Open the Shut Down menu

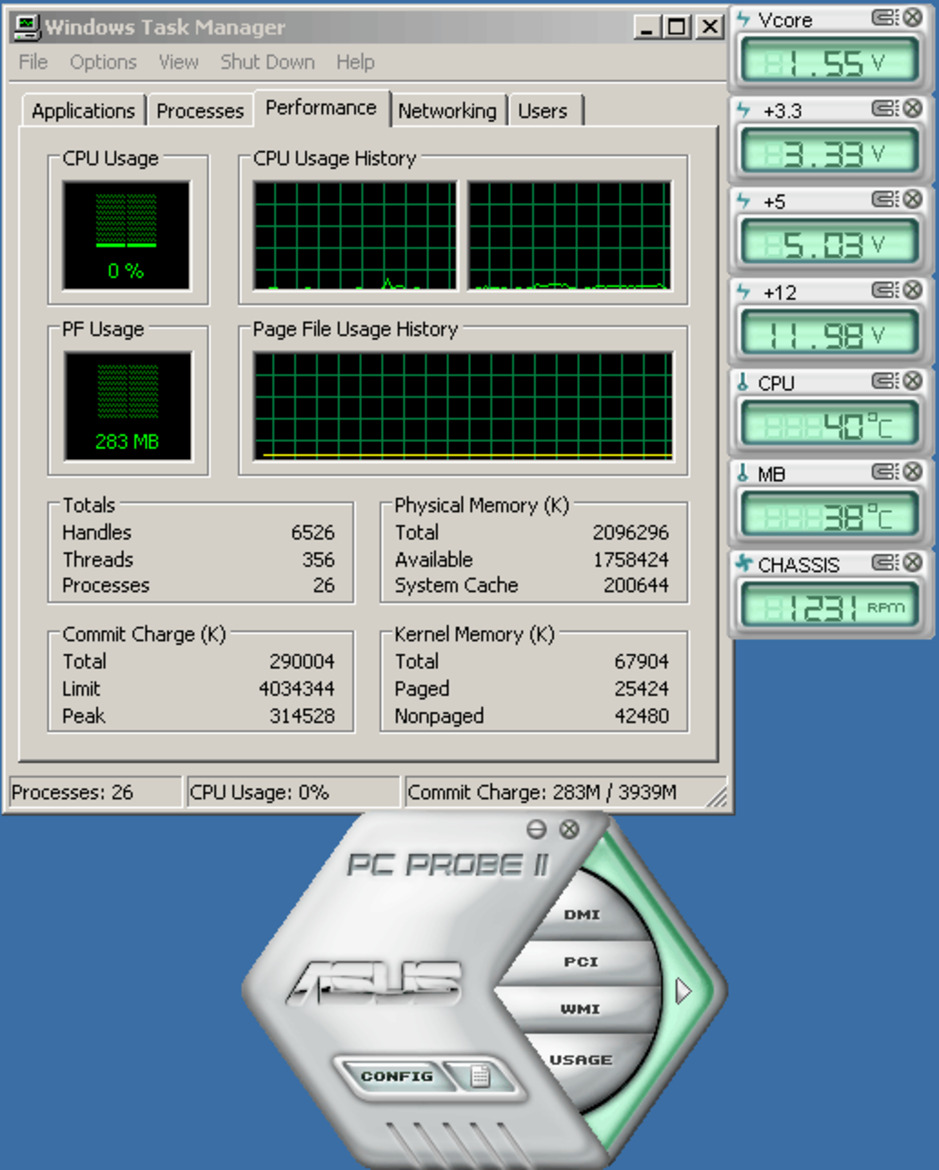267,62
